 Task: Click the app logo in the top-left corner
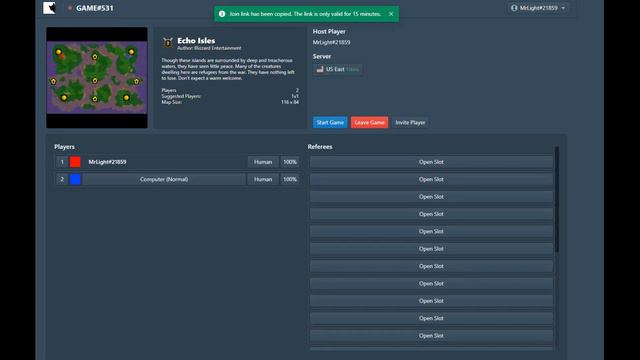pyautogui.click(x=49, y=8)
